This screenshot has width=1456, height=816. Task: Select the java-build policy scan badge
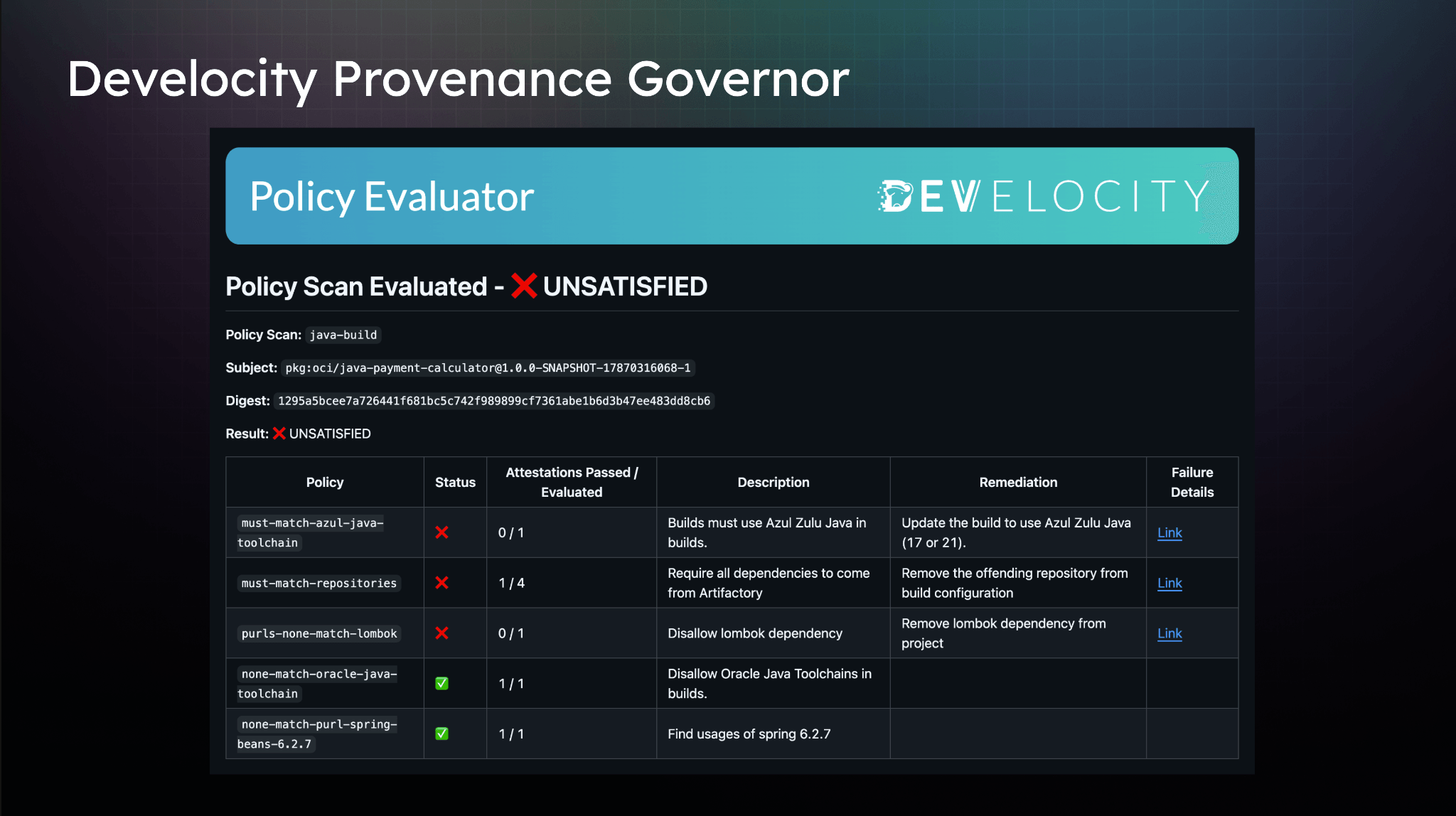343,335
